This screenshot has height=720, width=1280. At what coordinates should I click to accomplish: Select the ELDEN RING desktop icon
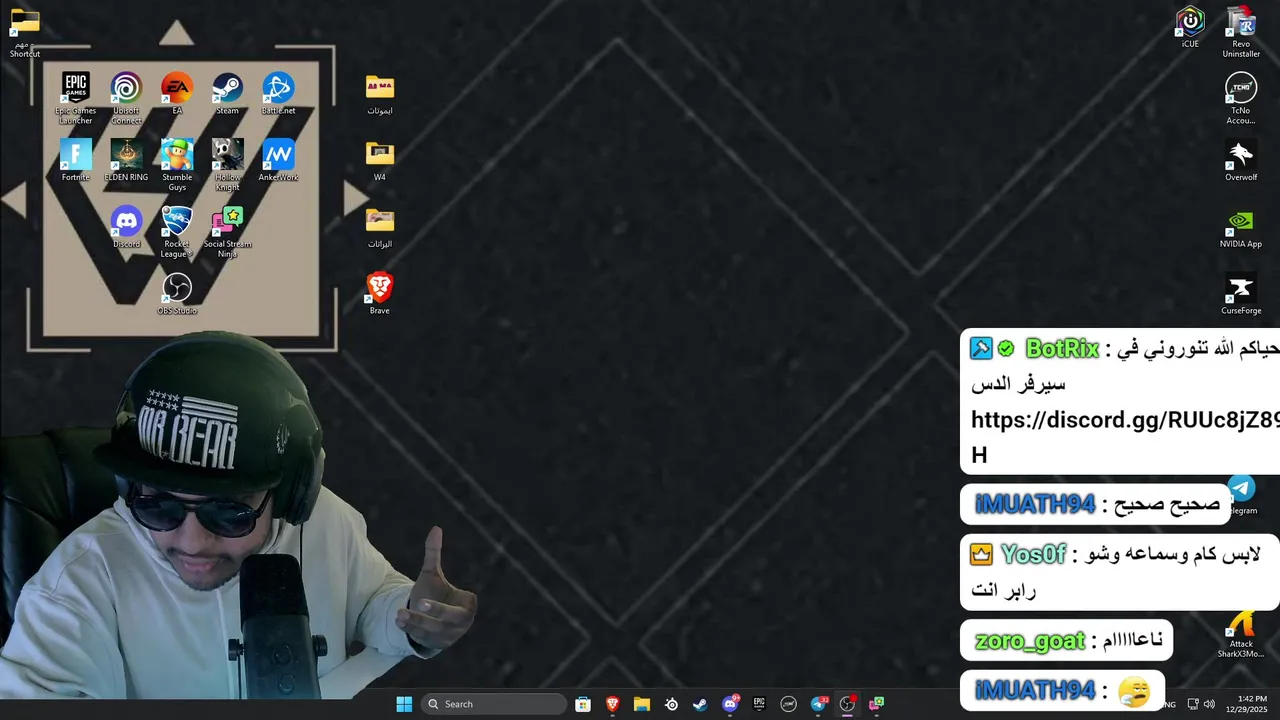tap(126, 160)
